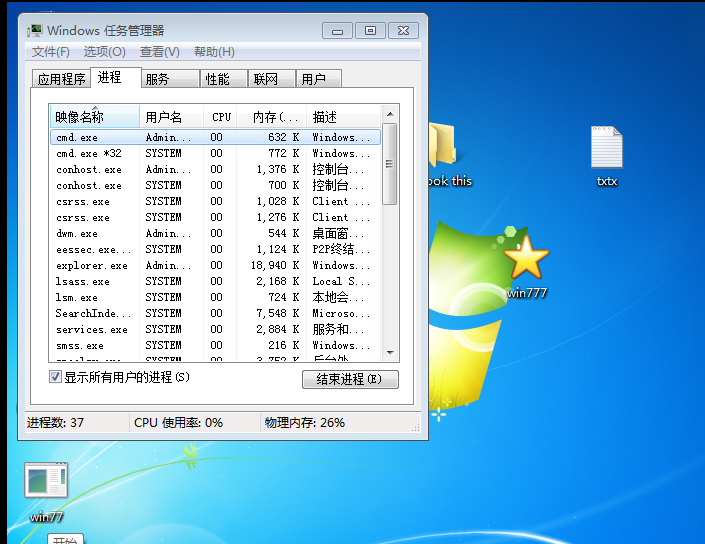Screen dimensions: 705x544
Task: Toggle show processes from all users checkbox
Action: pyautogui.click(x=55, y=377)
